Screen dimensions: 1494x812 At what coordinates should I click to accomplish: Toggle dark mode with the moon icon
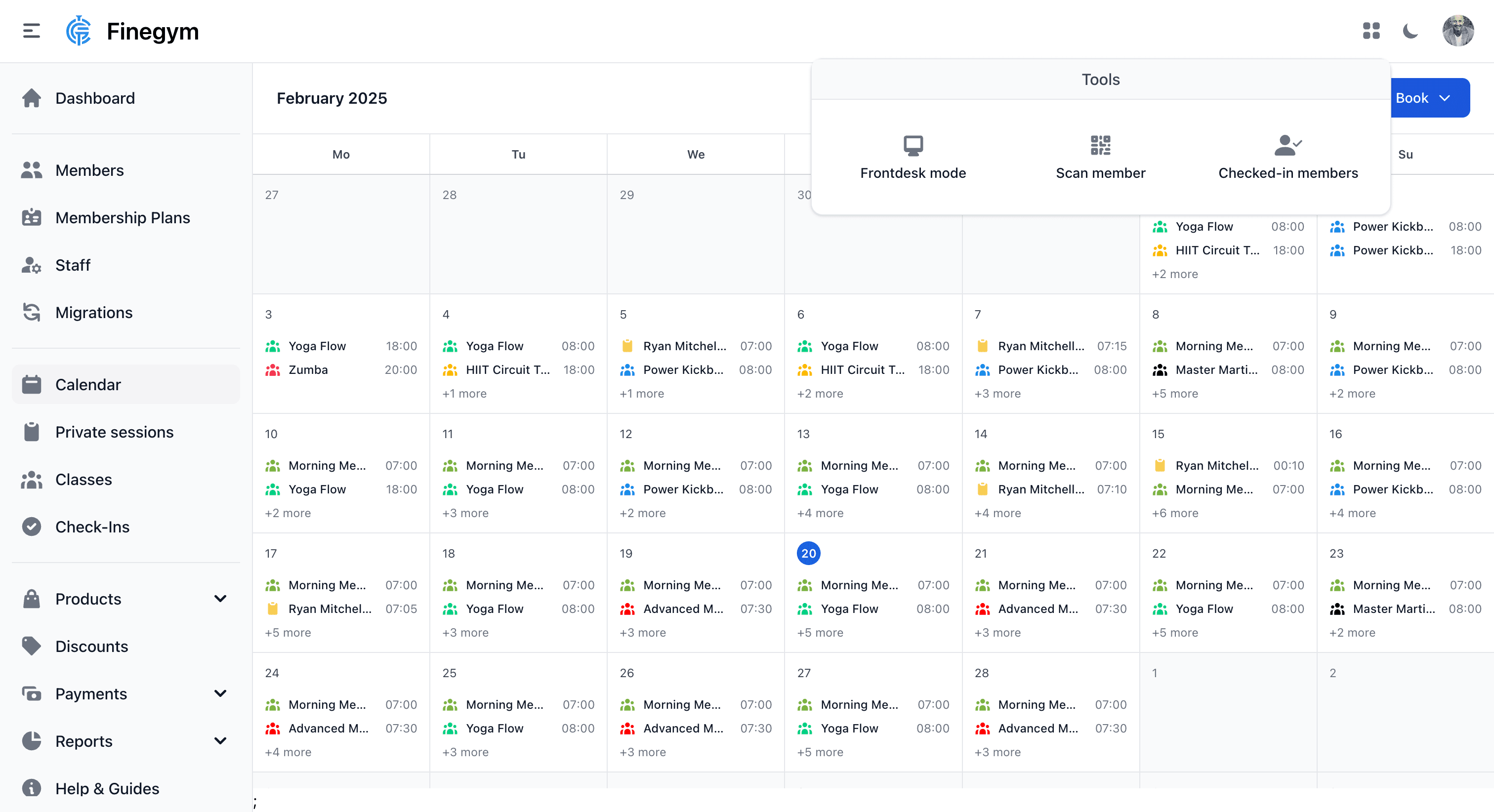[1410, 31]
